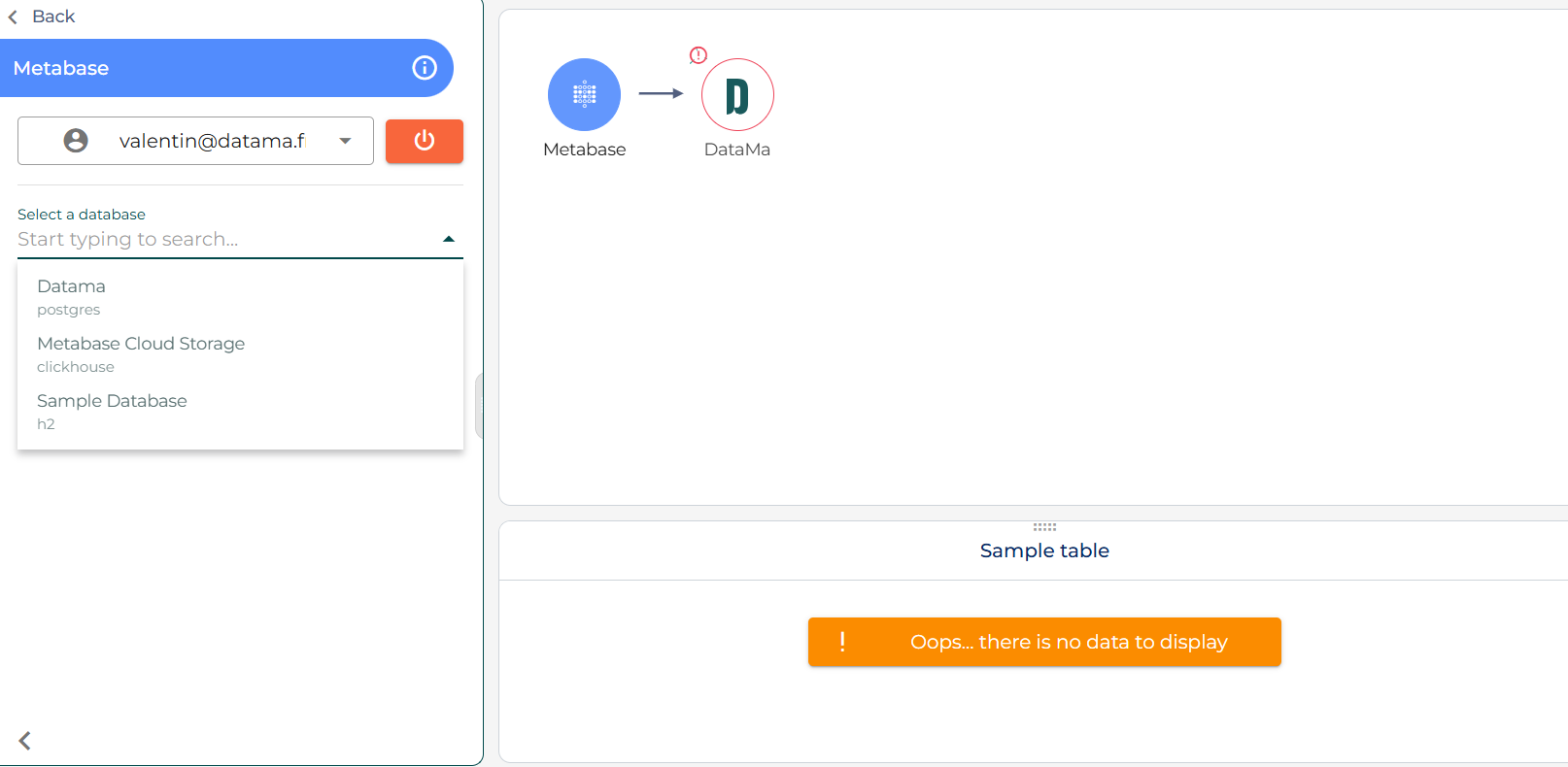Collapse the sidebar with bottom-left chevron
This screenshot has width=1568, height=767.
tap(25, 741)
